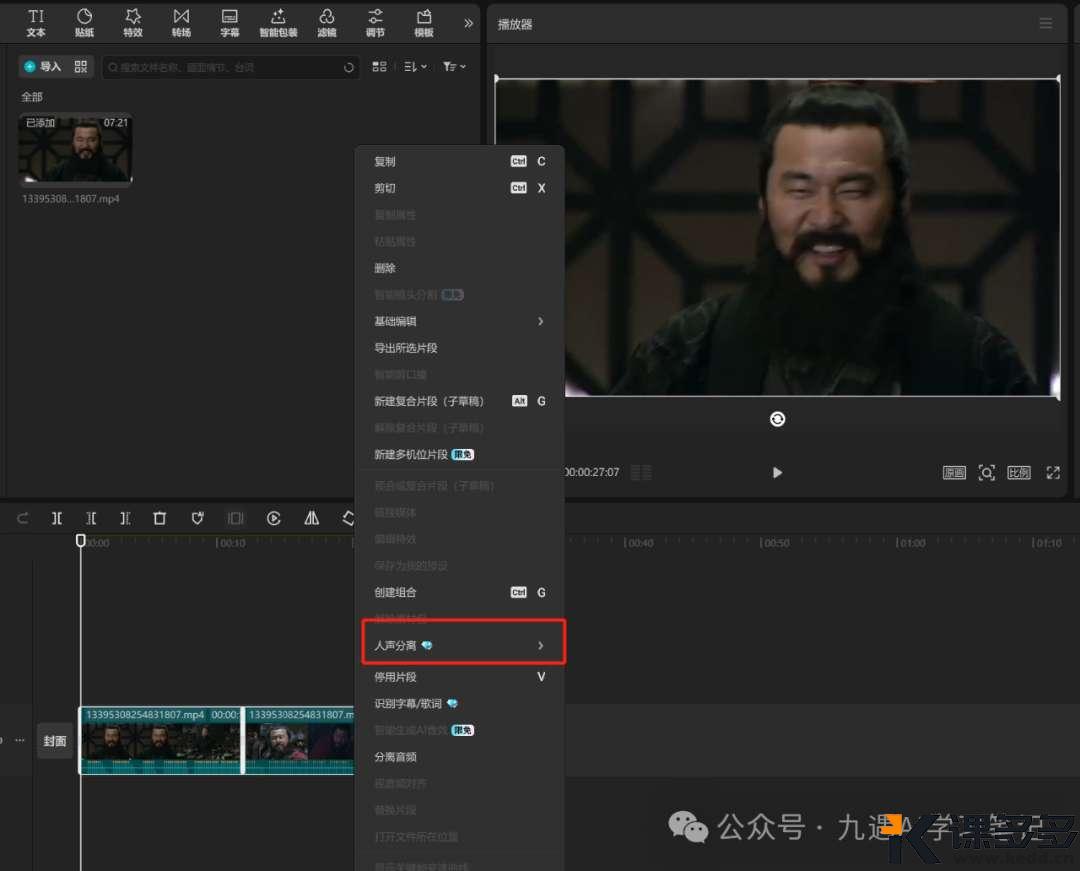Choose 创建组合 from the context menu

(x=460, y=592)
